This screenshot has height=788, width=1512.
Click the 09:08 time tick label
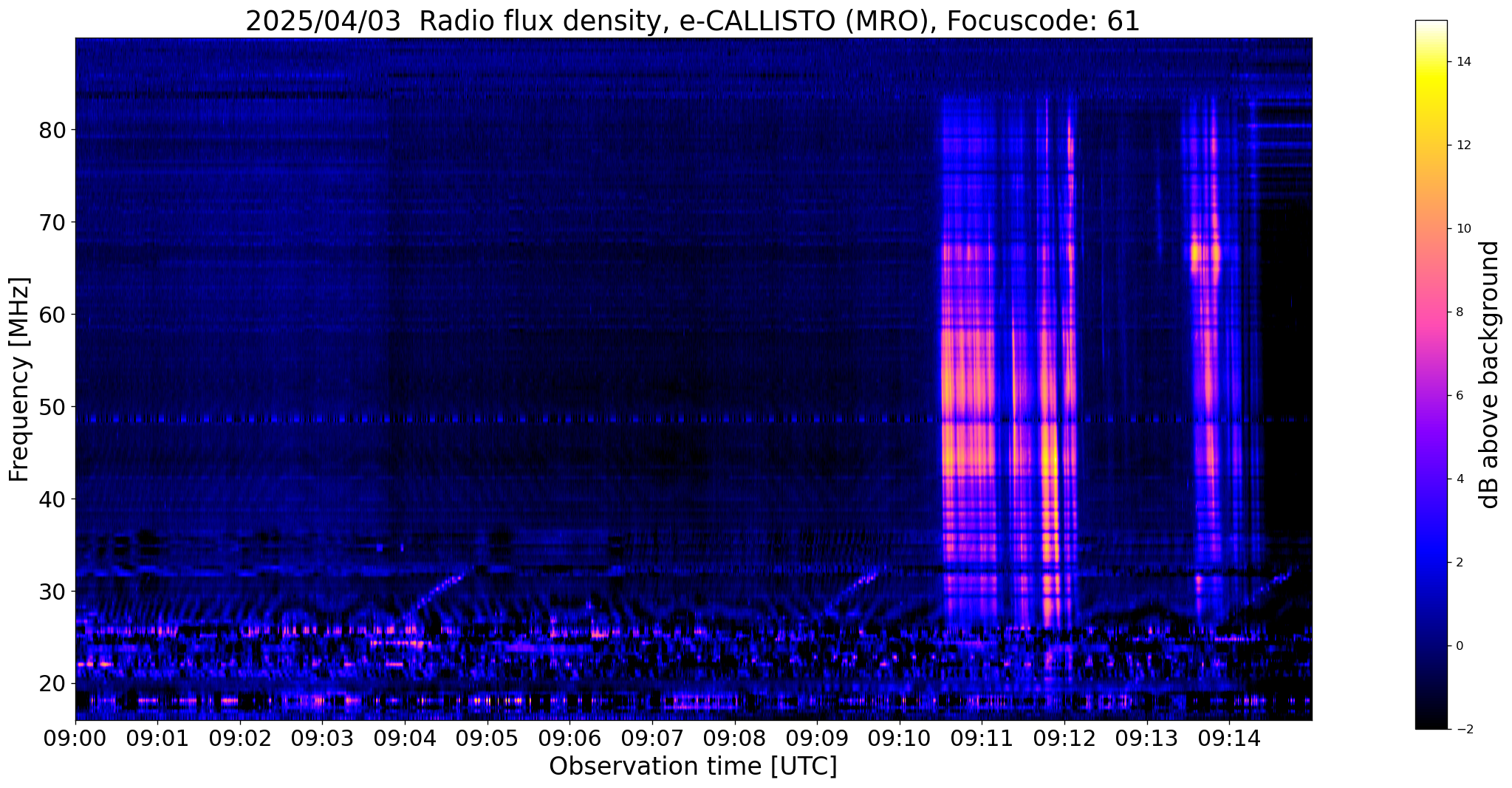pyautogui.click(x=734, y=737)
